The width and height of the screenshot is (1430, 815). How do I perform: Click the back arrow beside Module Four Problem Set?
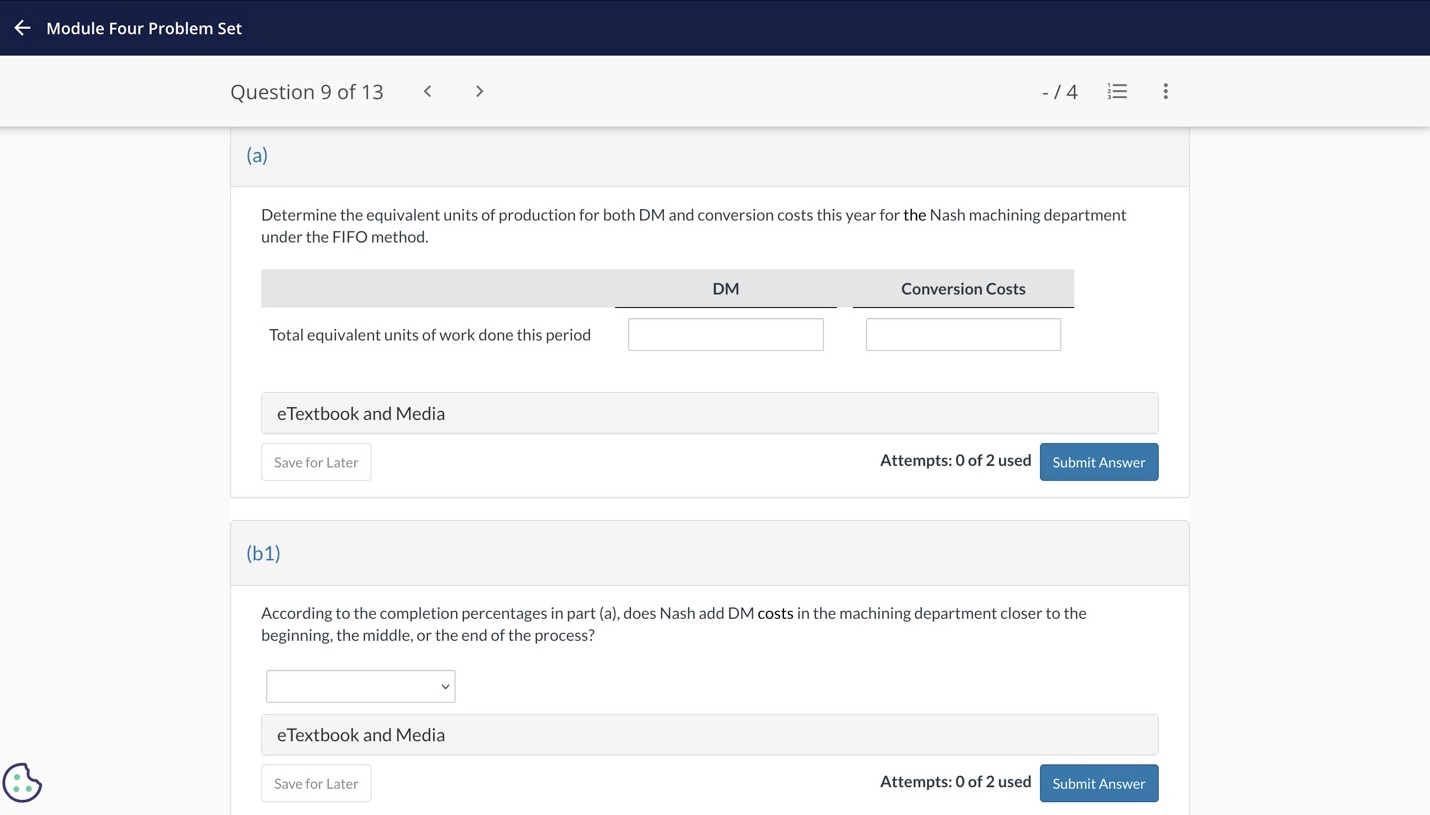point(22,28)
